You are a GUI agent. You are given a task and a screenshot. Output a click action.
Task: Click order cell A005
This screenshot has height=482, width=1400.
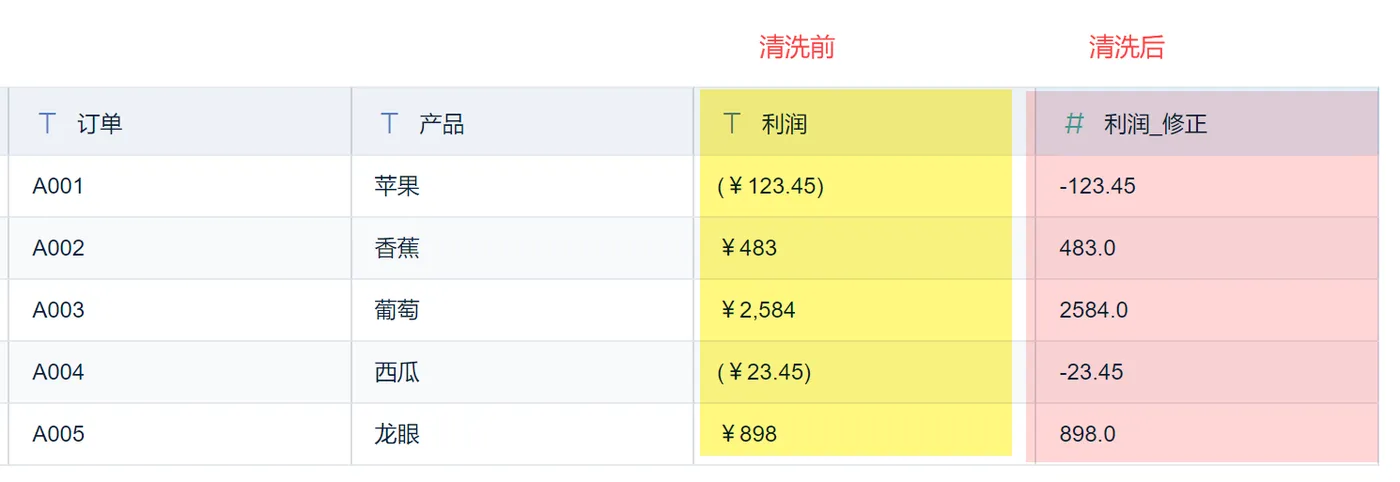pyautogui.click(x=58, y=434)
